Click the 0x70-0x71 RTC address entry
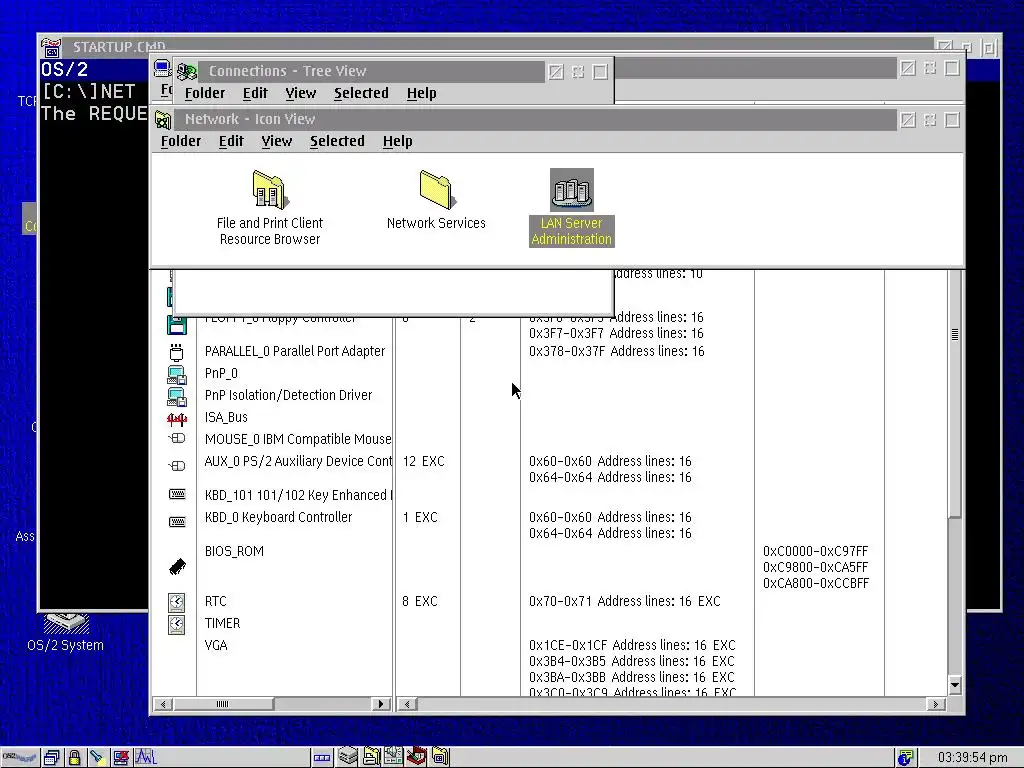This screenshot has width=1024, height=768. (x=624, y=601)
